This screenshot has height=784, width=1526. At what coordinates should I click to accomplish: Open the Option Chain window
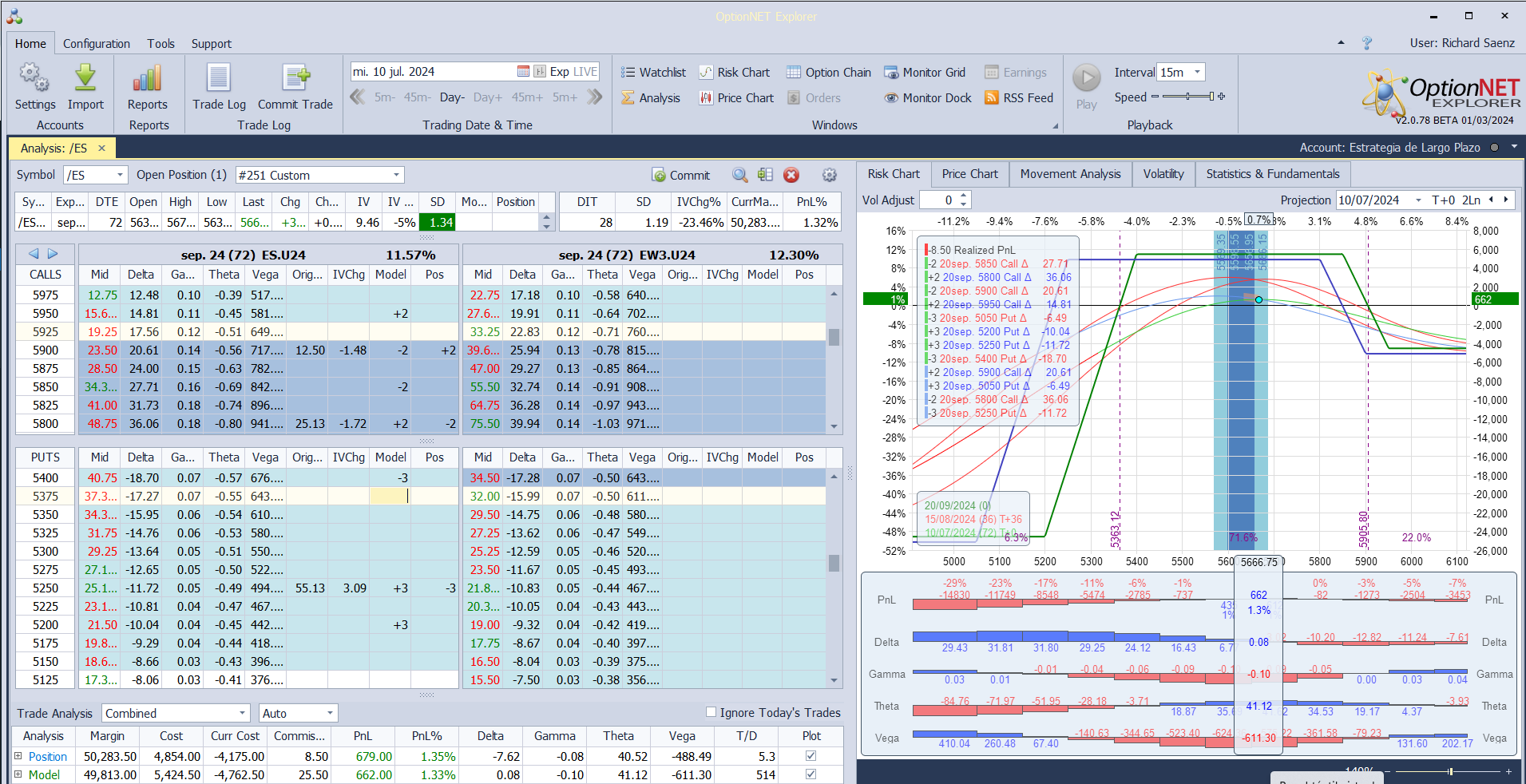(829, 72)
